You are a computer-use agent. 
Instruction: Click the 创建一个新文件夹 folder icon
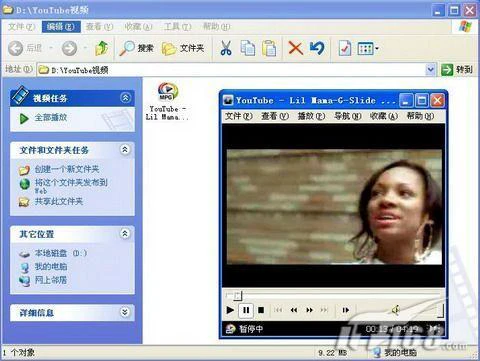pos(24,170)
